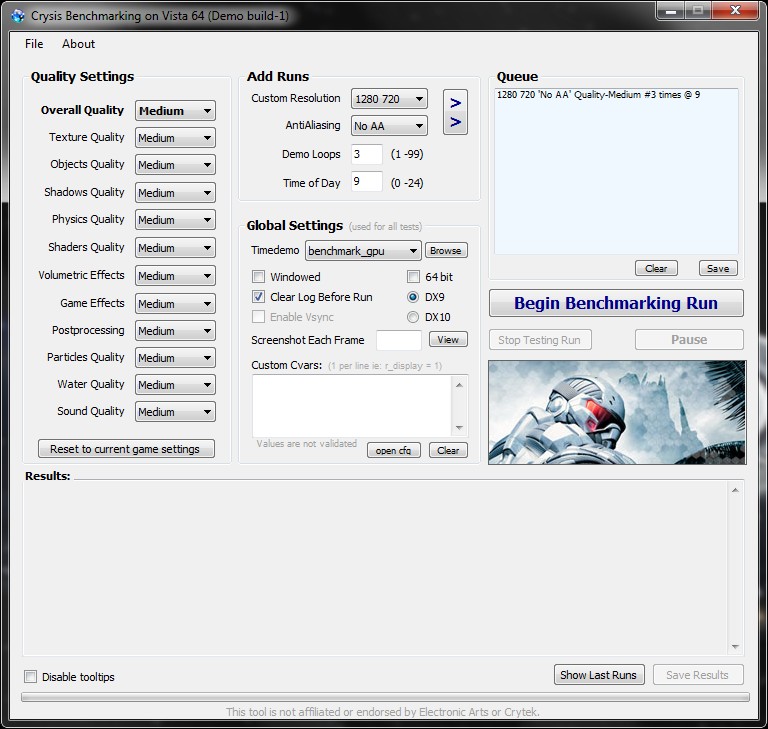Open the AntiAliasing dropdown
The width and height of the screenshot is (768, 729).
[x=389, y=126]
